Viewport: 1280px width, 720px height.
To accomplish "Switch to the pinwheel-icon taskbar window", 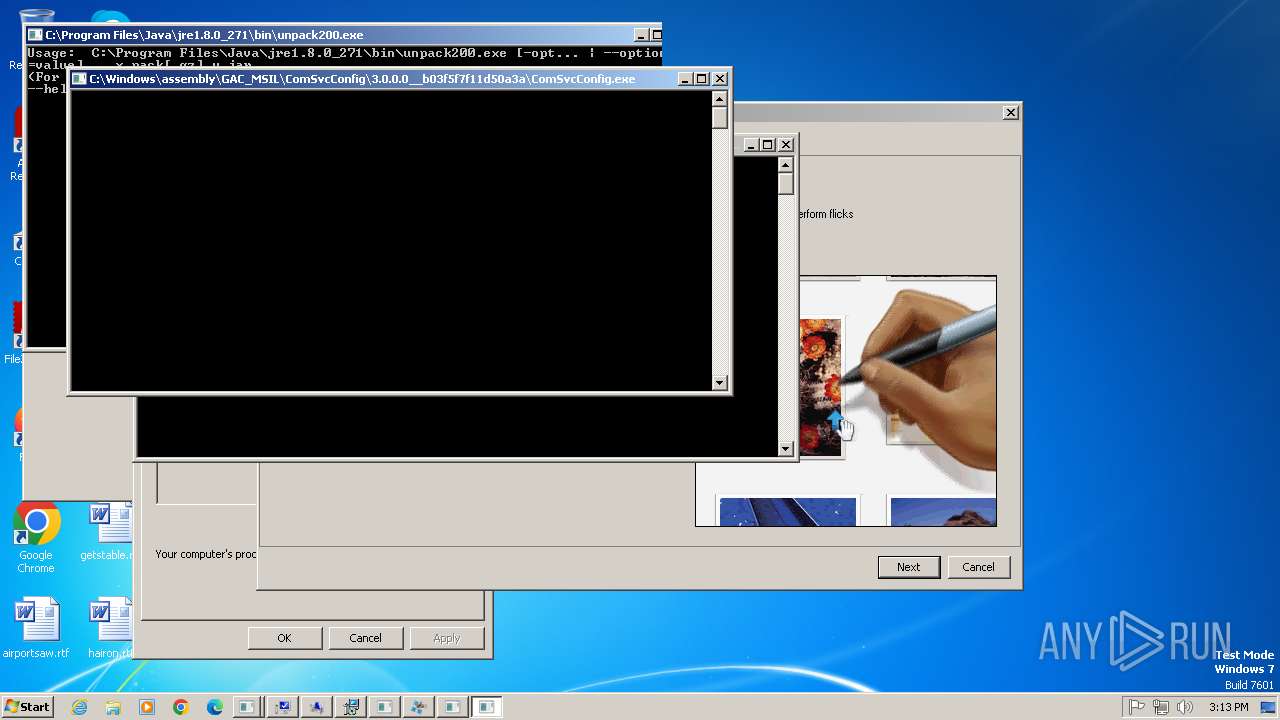I will 419,707.
